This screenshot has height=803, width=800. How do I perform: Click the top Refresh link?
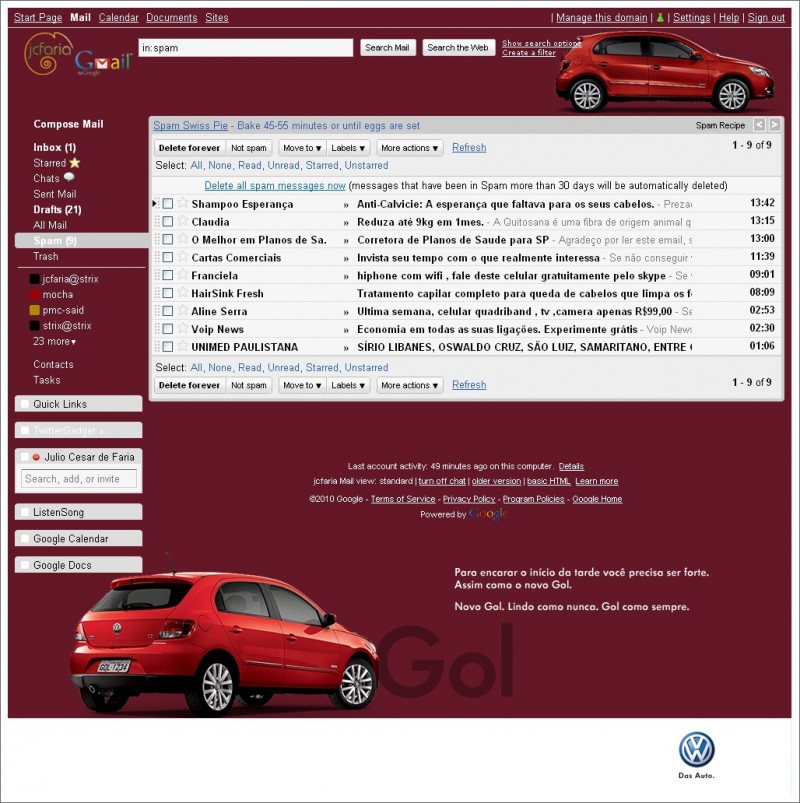point(469,147)
